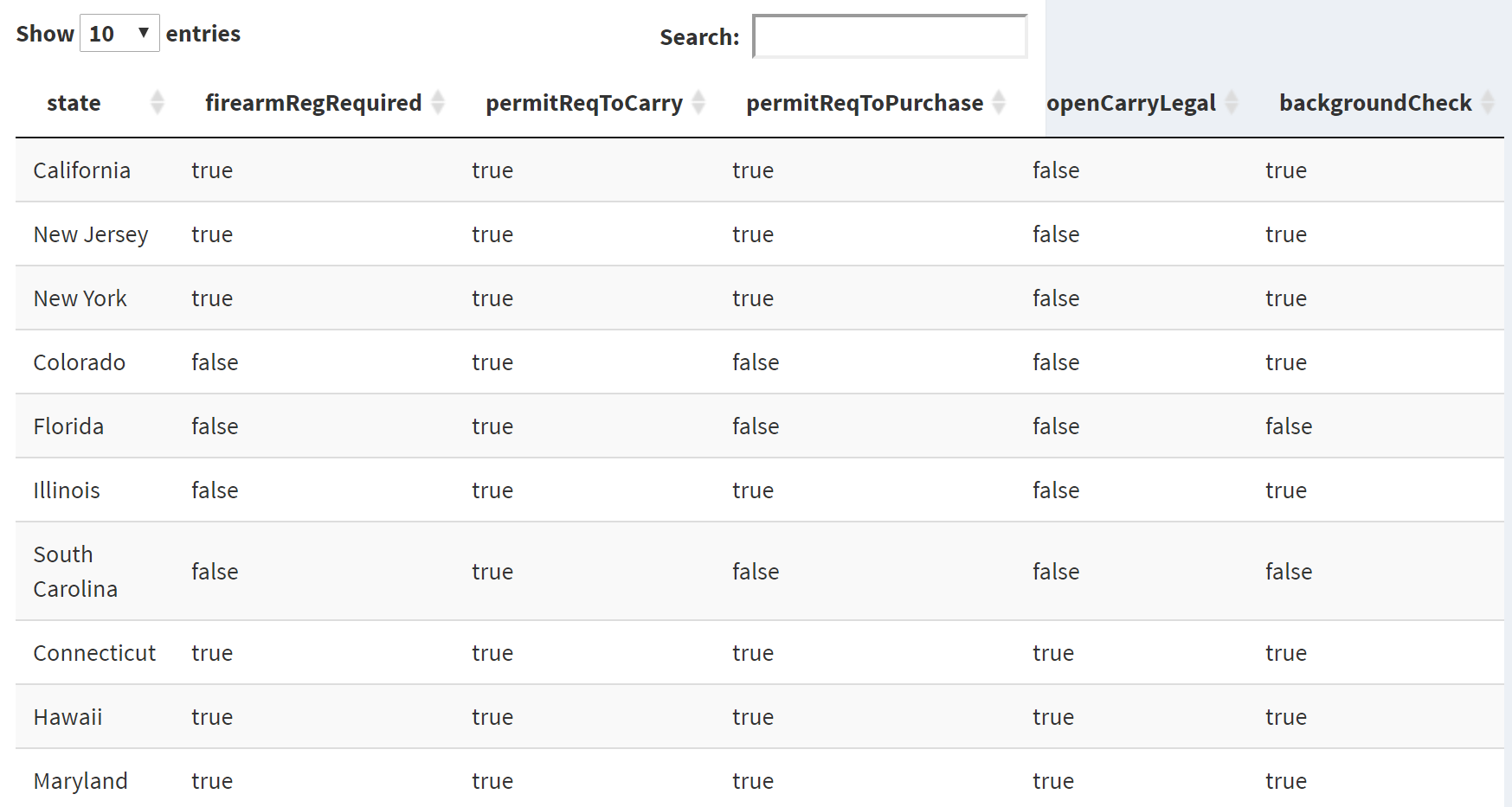This screenshot has height=807, width=1512.
Task: Sort by firearmRegRequired header label
Action: (x=313, y=104)
